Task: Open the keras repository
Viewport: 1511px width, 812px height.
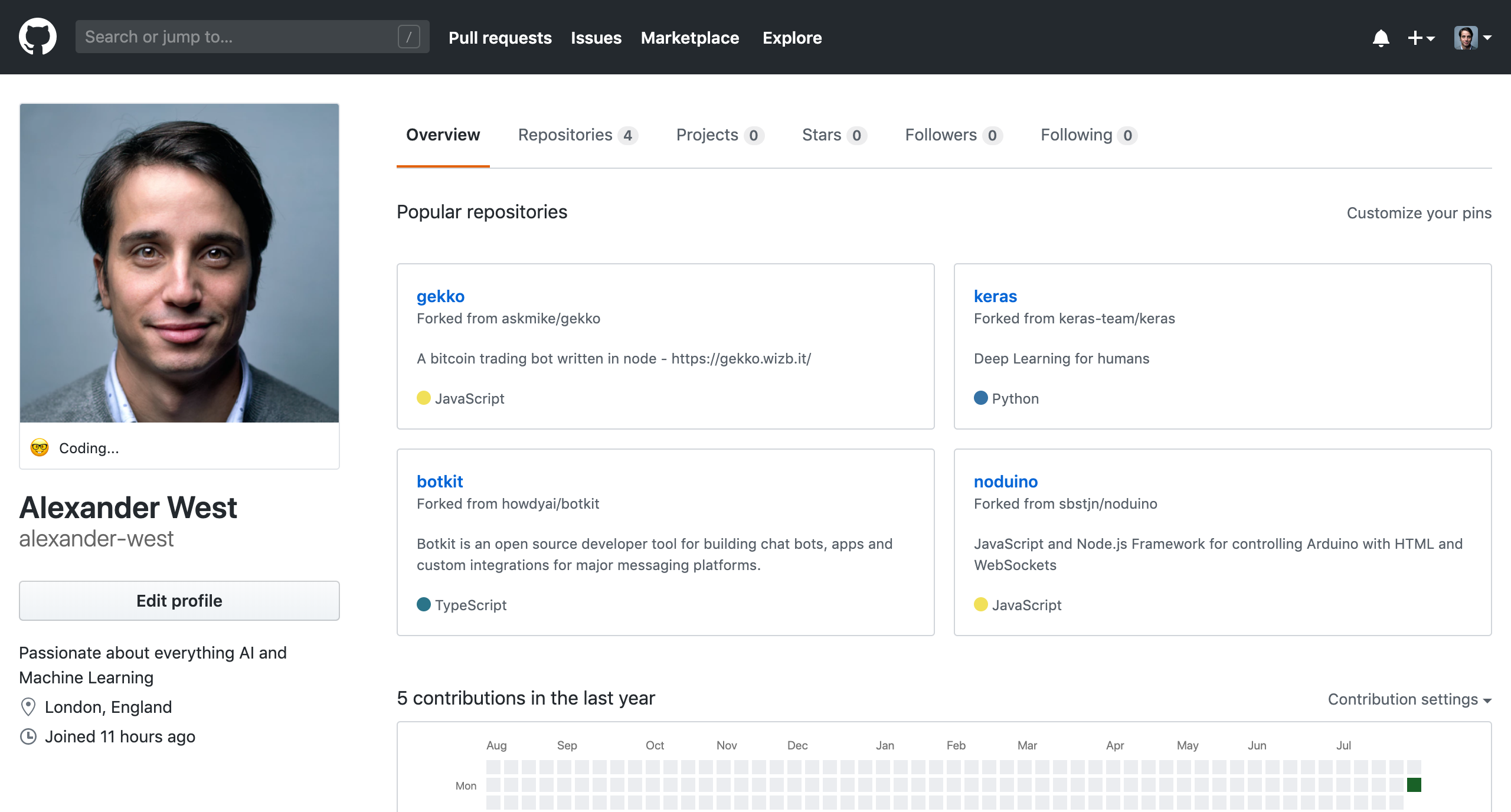Action: tap(995, 296)
